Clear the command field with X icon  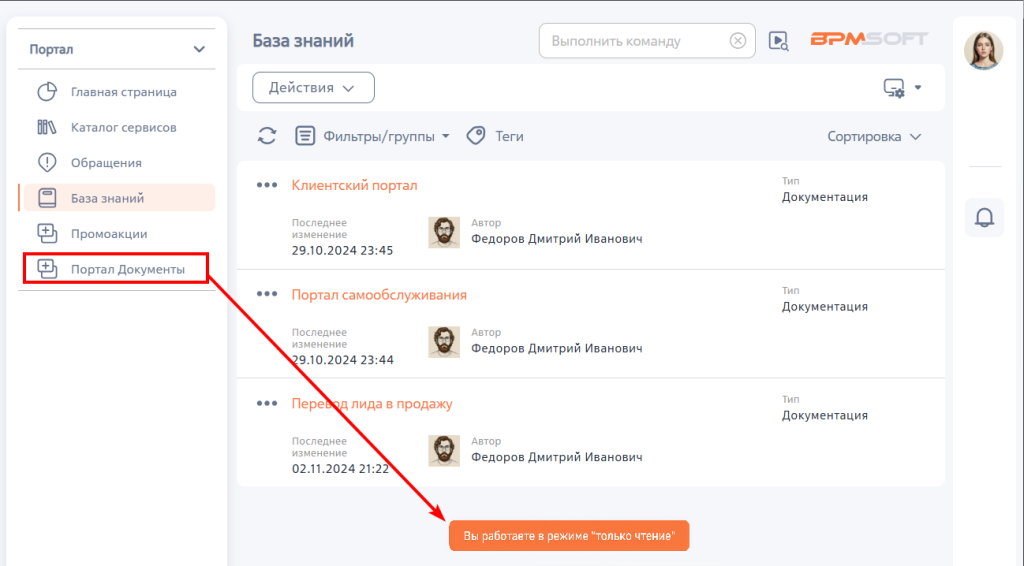point(737,41)
